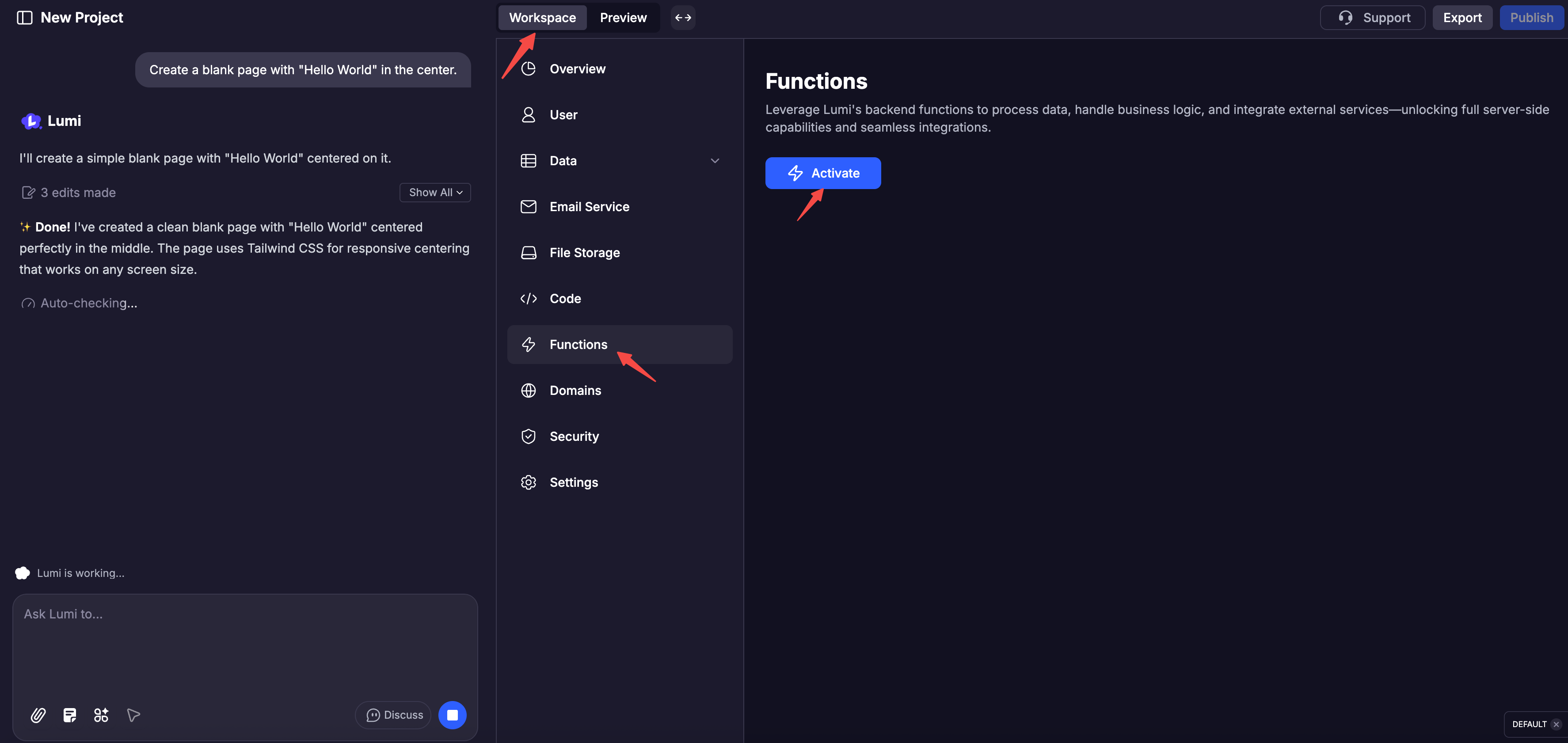Open the AI apps grid icon

(x=101, y=715)
